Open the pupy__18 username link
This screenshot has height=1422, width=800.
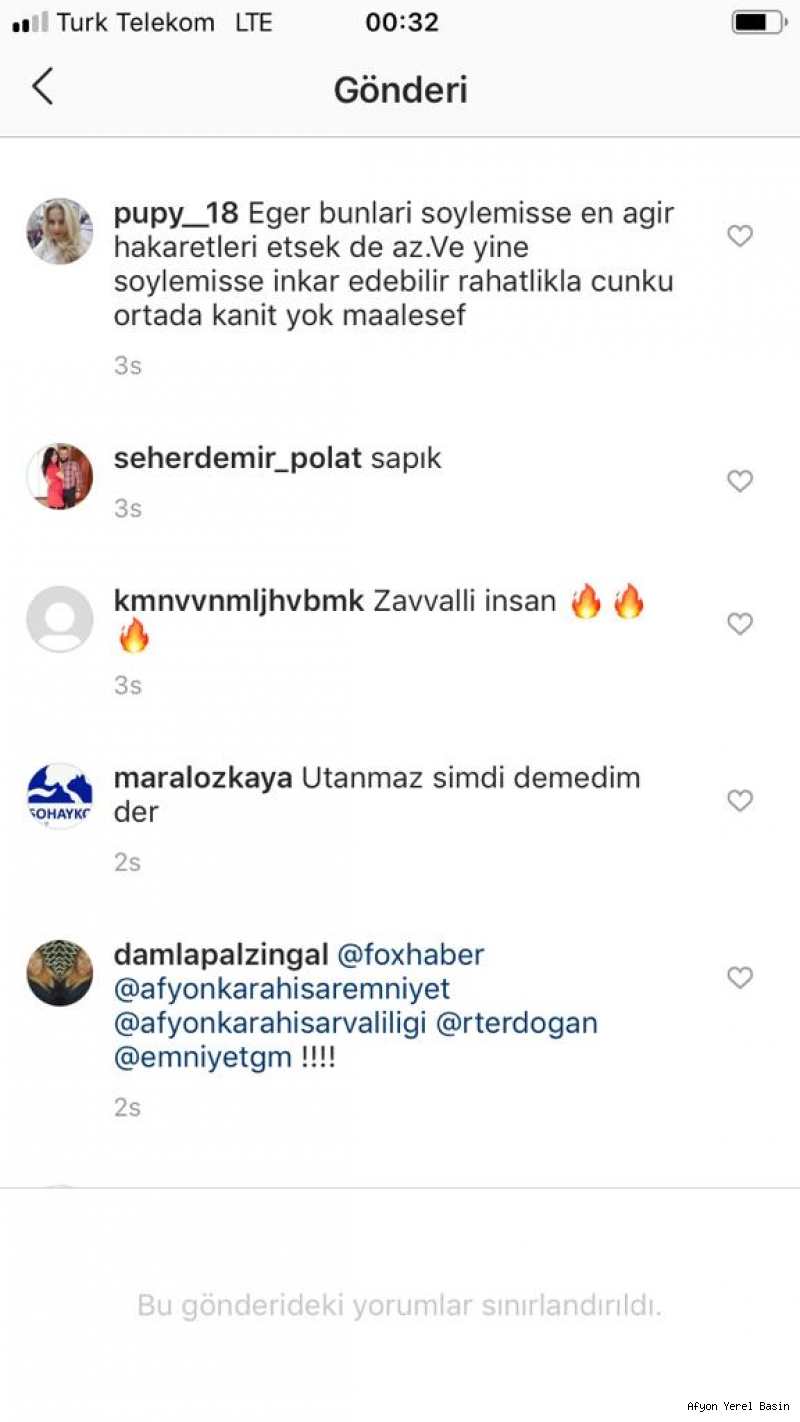pyautogui.click(x=176, y=214)
